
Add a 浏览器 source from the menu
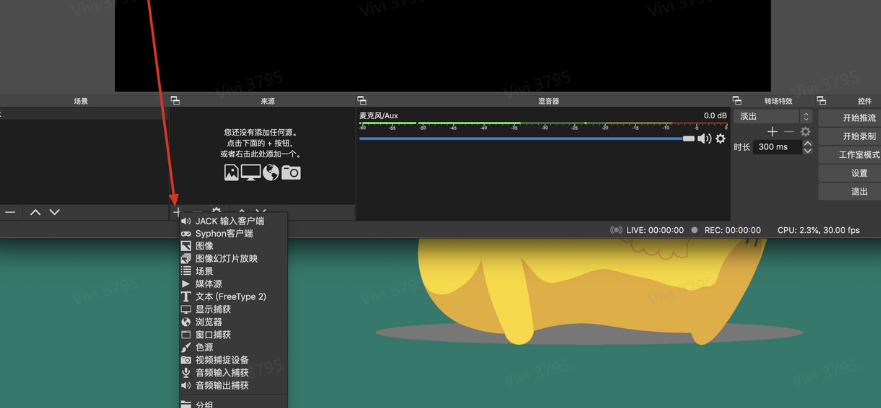[233, 322]
